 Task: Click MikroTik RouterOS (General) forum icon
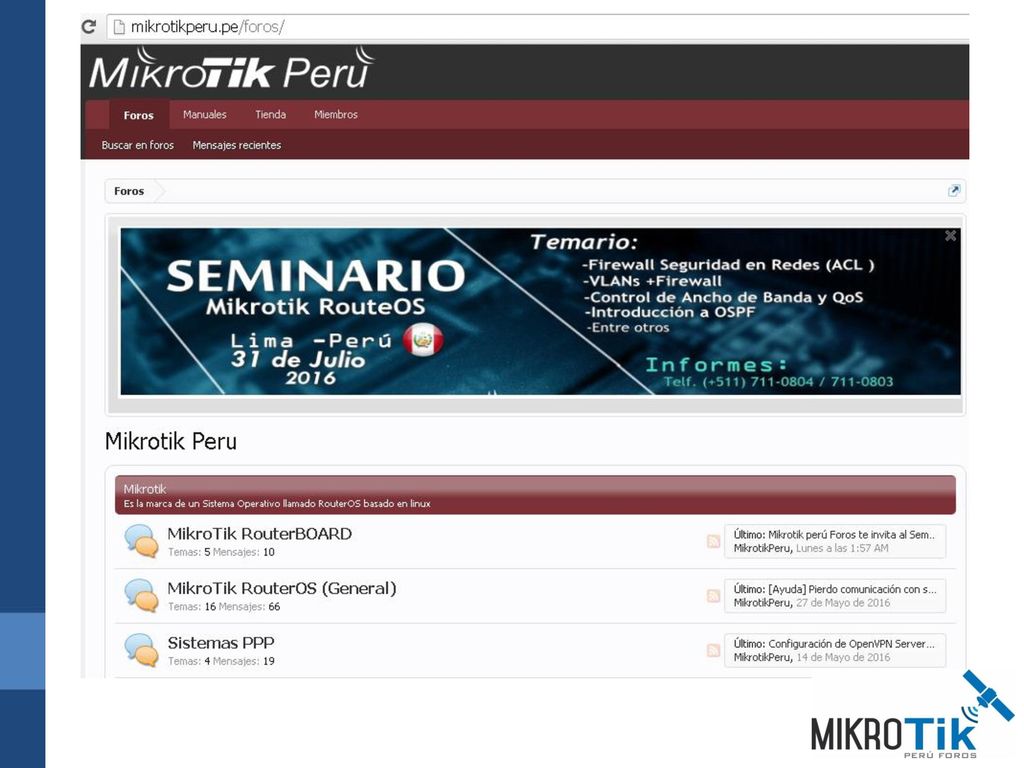(141, 596)
